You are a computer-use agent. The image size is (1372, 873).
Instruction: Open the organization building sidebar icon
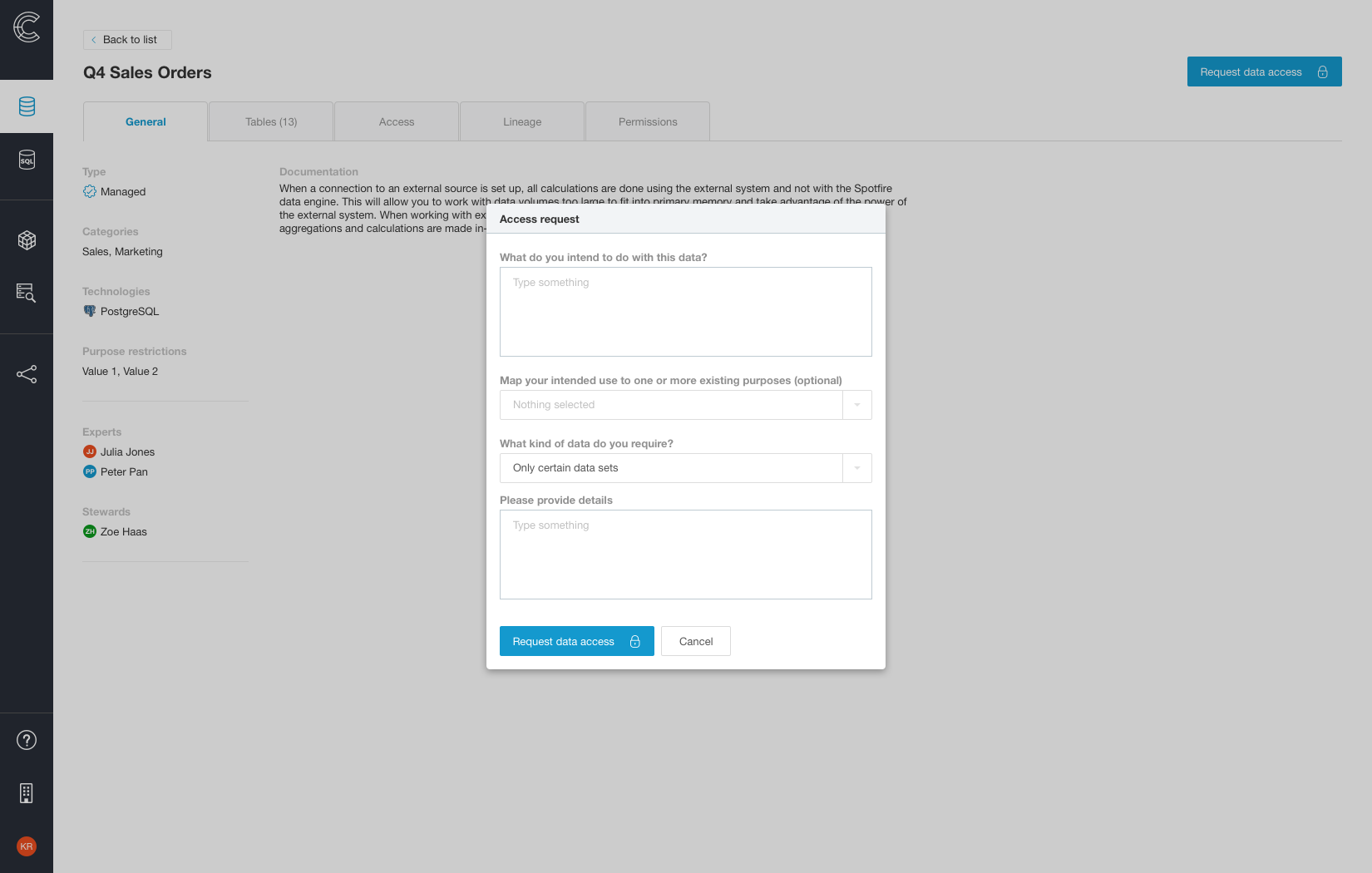tap(27, 793)
